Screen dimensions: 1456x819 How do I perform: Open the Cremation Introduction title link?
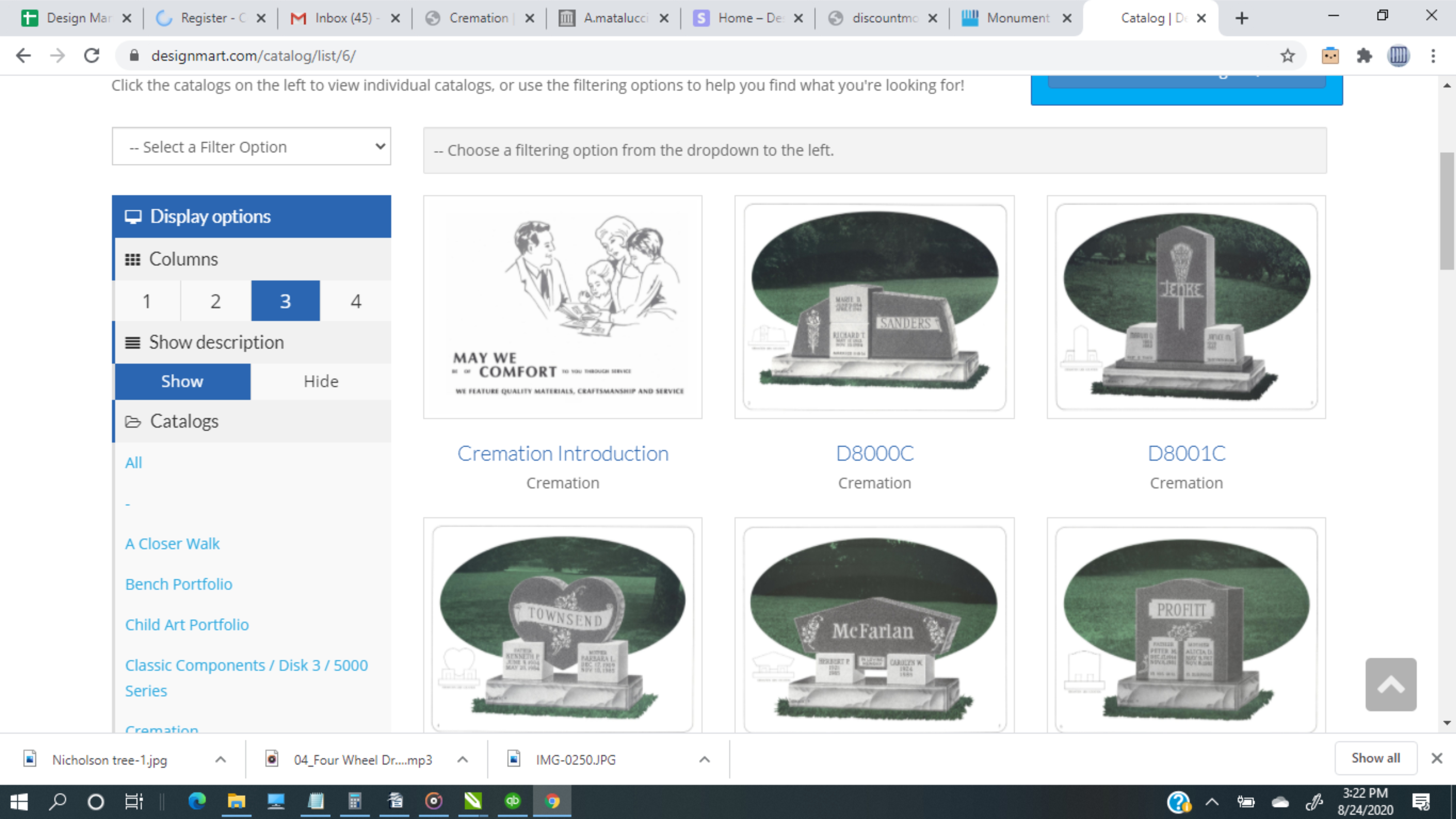click(x=563, y=454)
